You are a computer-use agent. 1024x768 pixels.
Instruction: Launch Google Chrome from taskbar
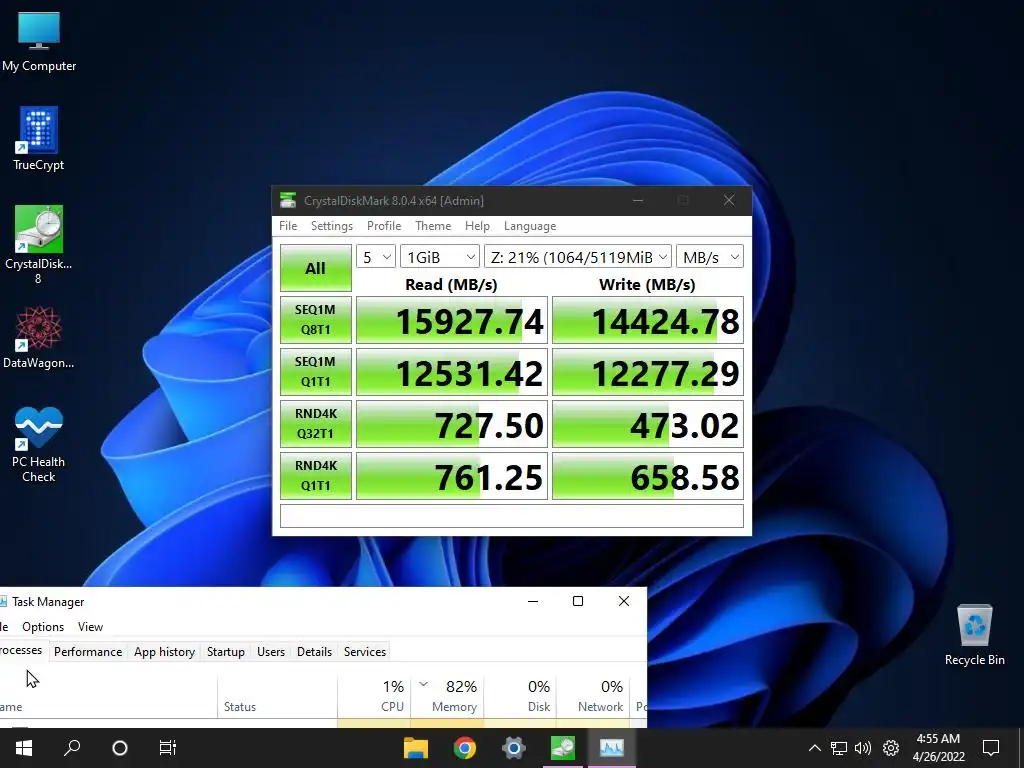tap(464, 748)
